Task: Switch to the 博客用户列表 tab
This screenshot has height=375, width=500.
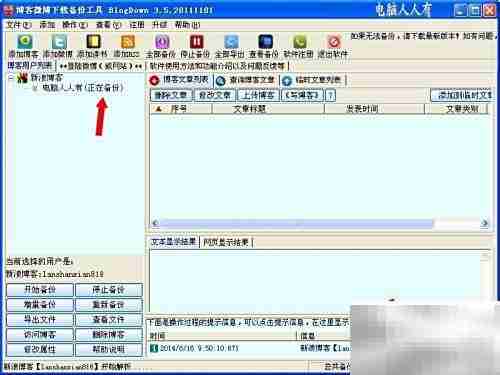Action: (x=30, y=66)
